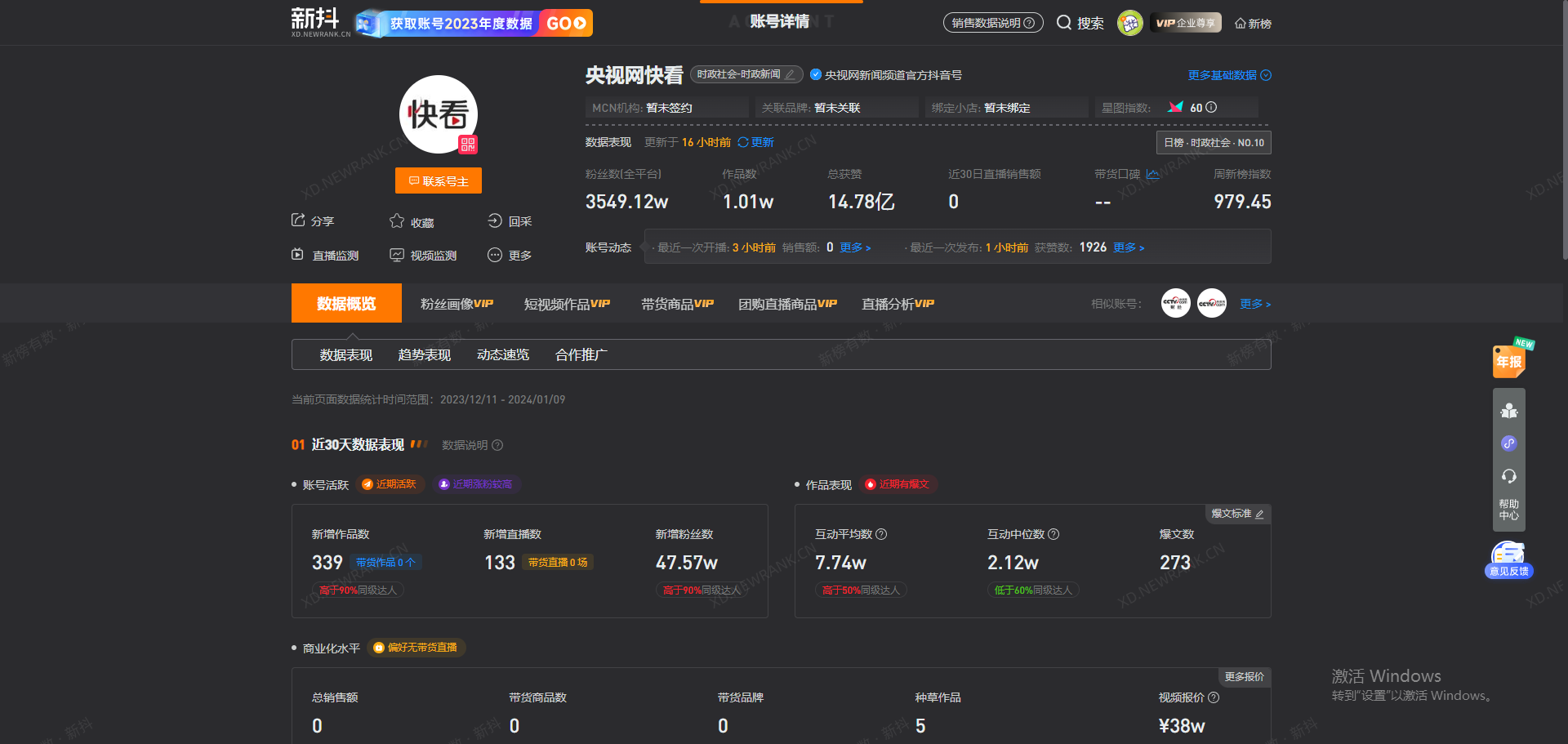Click the 更新 refresh link

coord(755,142)
